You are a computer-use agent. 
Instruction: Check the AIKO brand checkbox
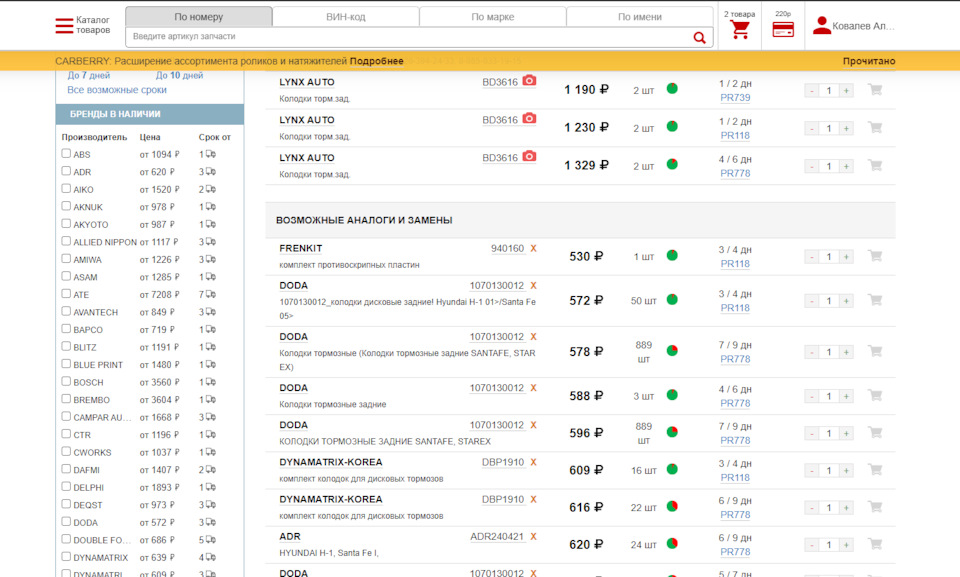[x=66, y=189]
